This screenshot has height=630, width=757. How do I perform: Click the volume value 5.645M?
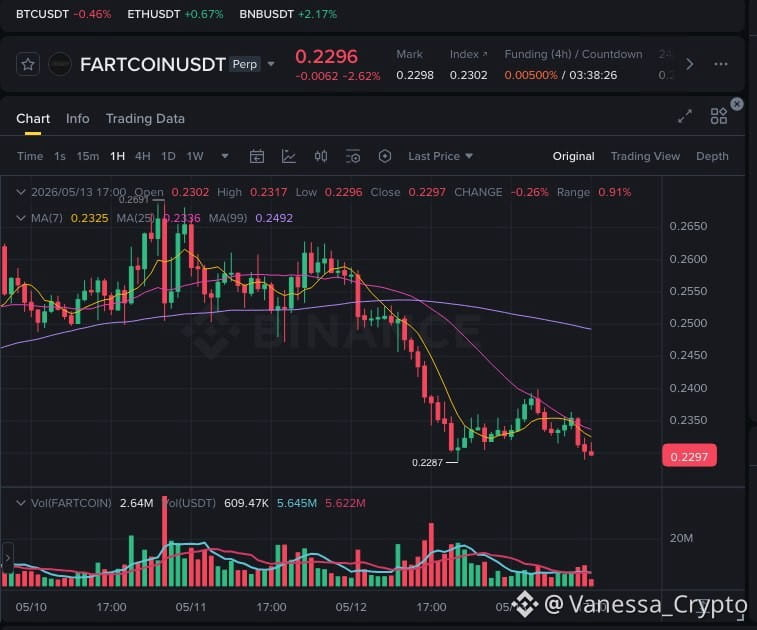297,503
